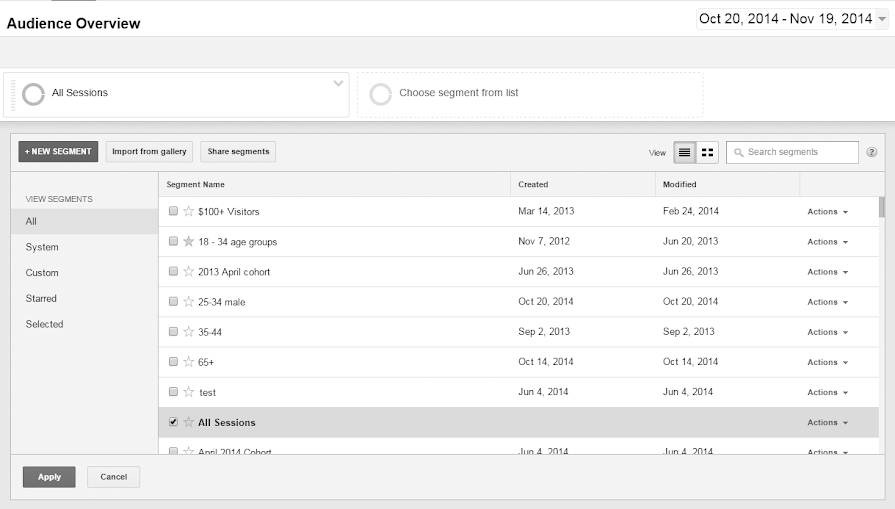895x509 pixels.
Task: Filter by Starred segments
Action: pos(41,298)
